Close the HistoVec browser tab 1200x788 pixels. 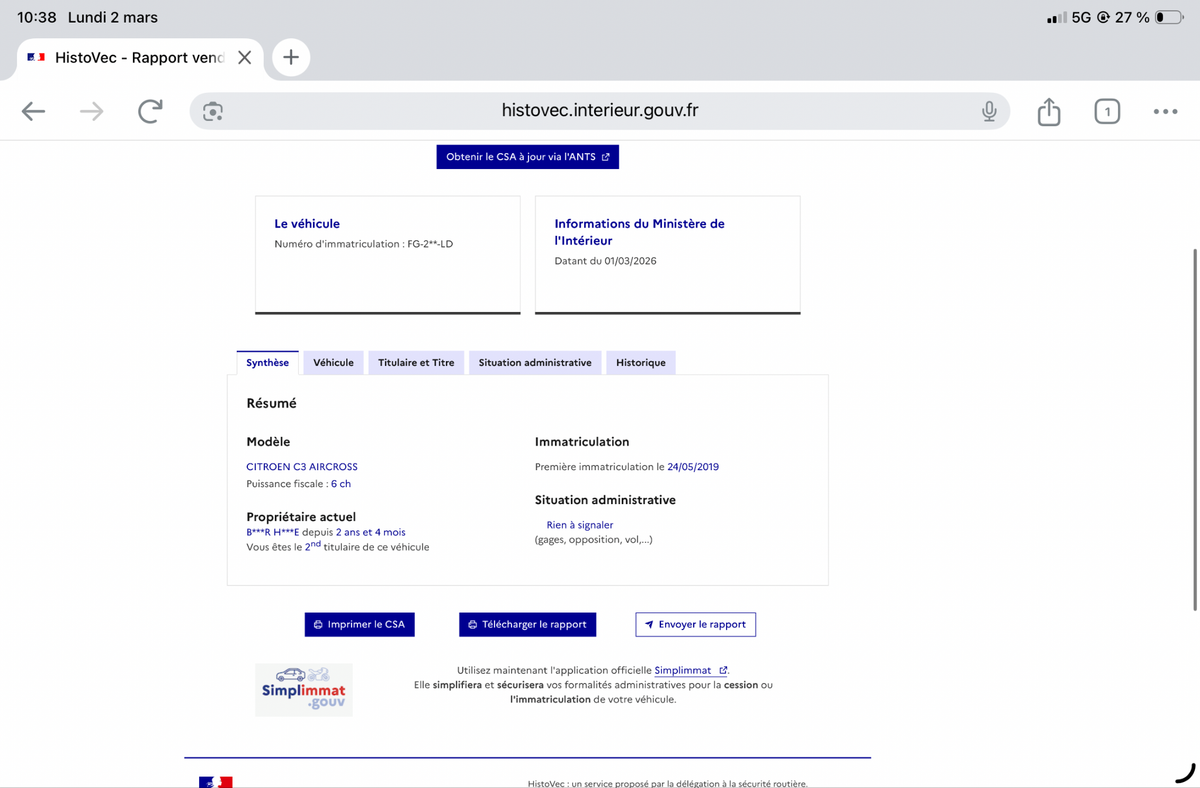click(x=244, y=58)
